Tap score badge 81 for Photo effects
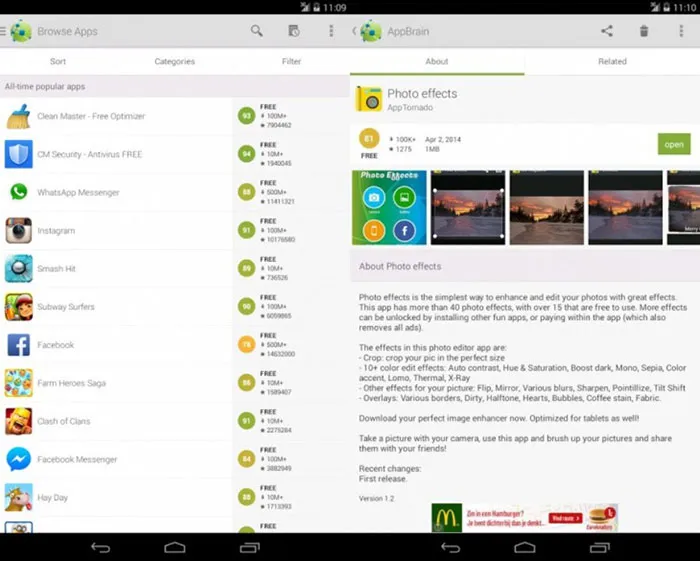This screenshot has width=700, height=561. click(369, 138)
